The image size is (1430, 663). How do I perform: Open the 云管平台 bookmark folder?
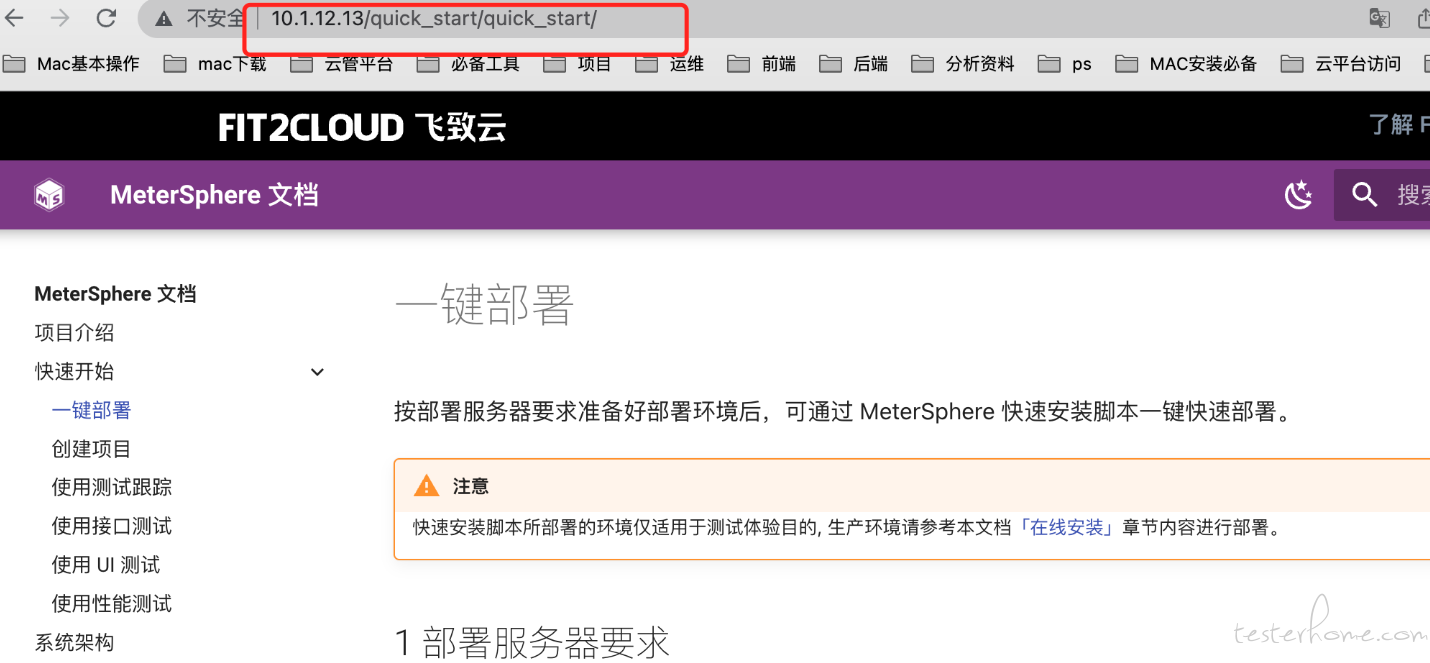342,64
